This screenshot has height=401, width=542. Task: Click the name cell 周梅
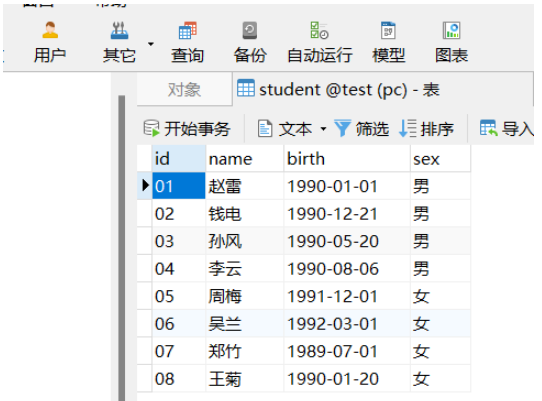click(244, 296)
